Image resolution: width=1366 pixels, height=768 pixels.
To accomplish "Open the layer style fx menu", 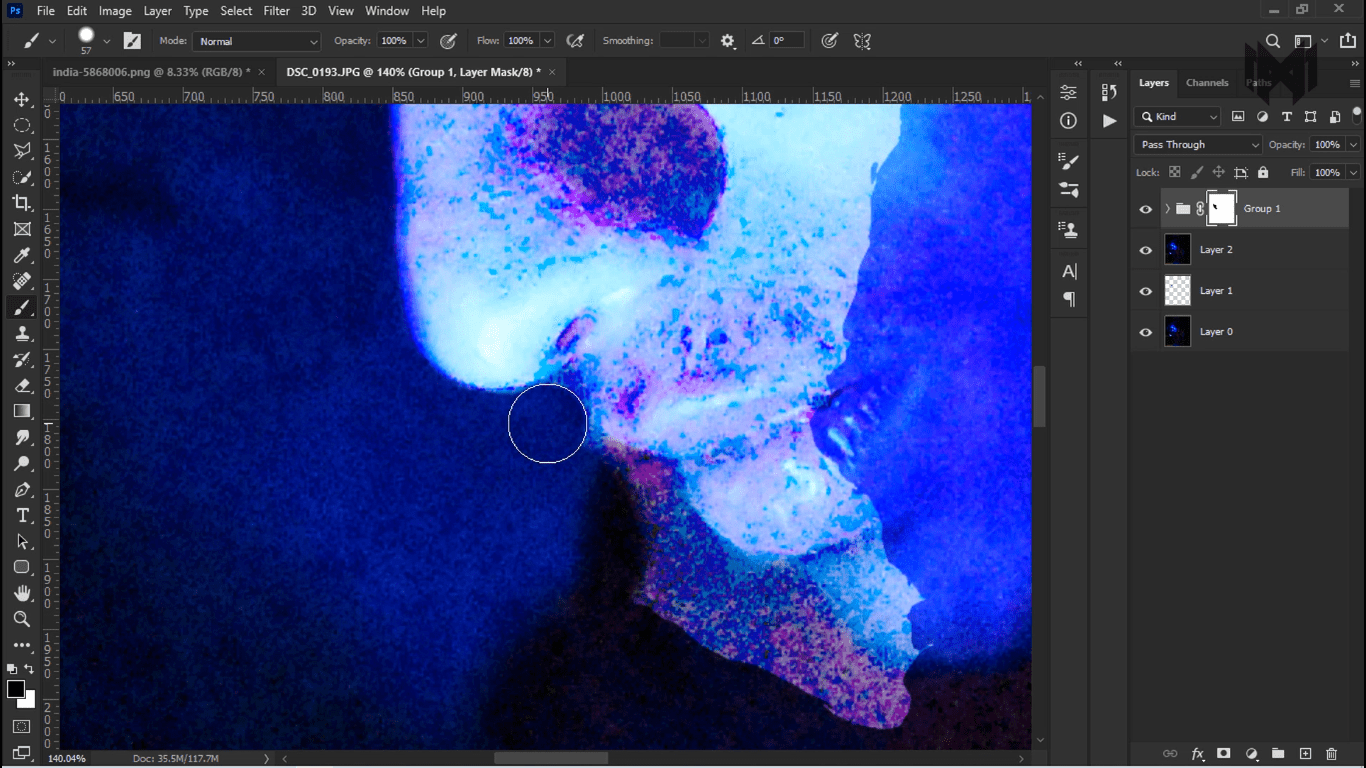I will click(x=1197, y=753).
